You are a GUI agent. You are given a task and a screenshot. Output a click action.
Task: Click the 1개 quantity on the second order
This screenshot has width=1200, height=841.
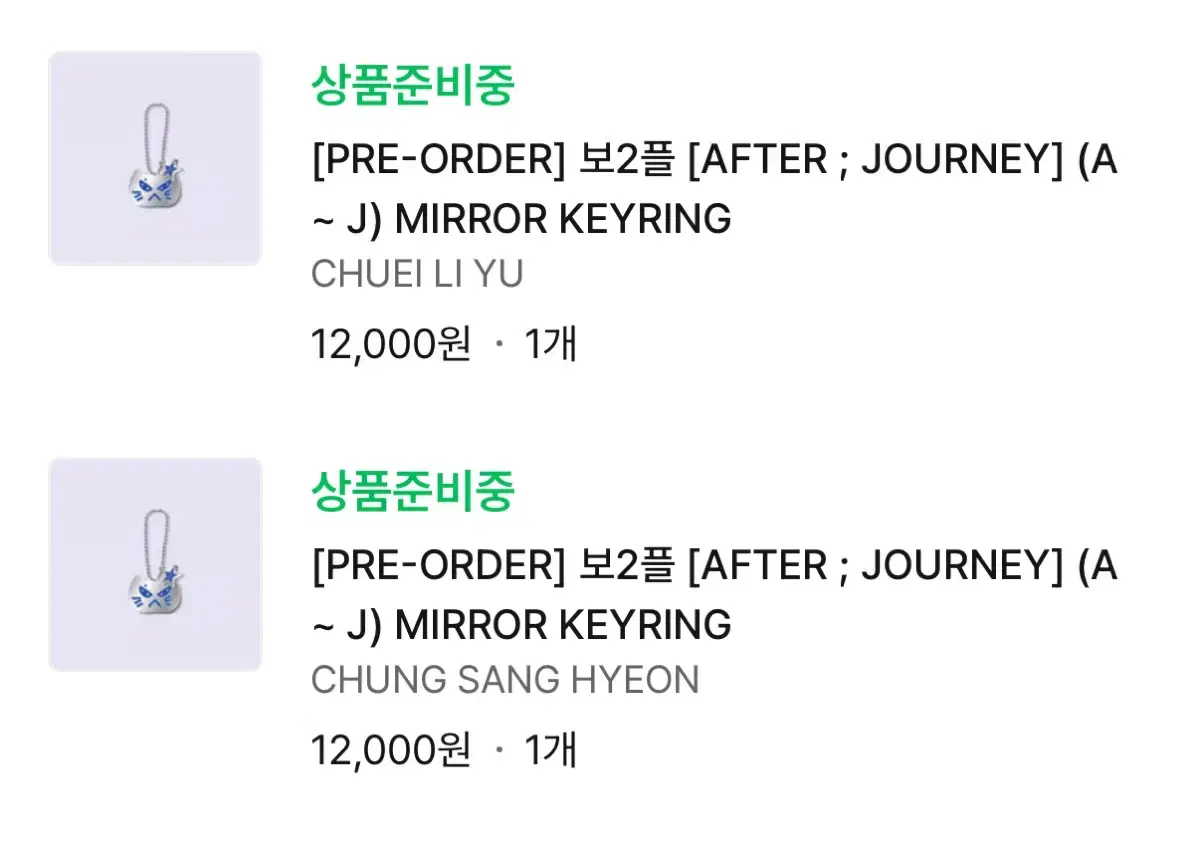tap(551, 749)
